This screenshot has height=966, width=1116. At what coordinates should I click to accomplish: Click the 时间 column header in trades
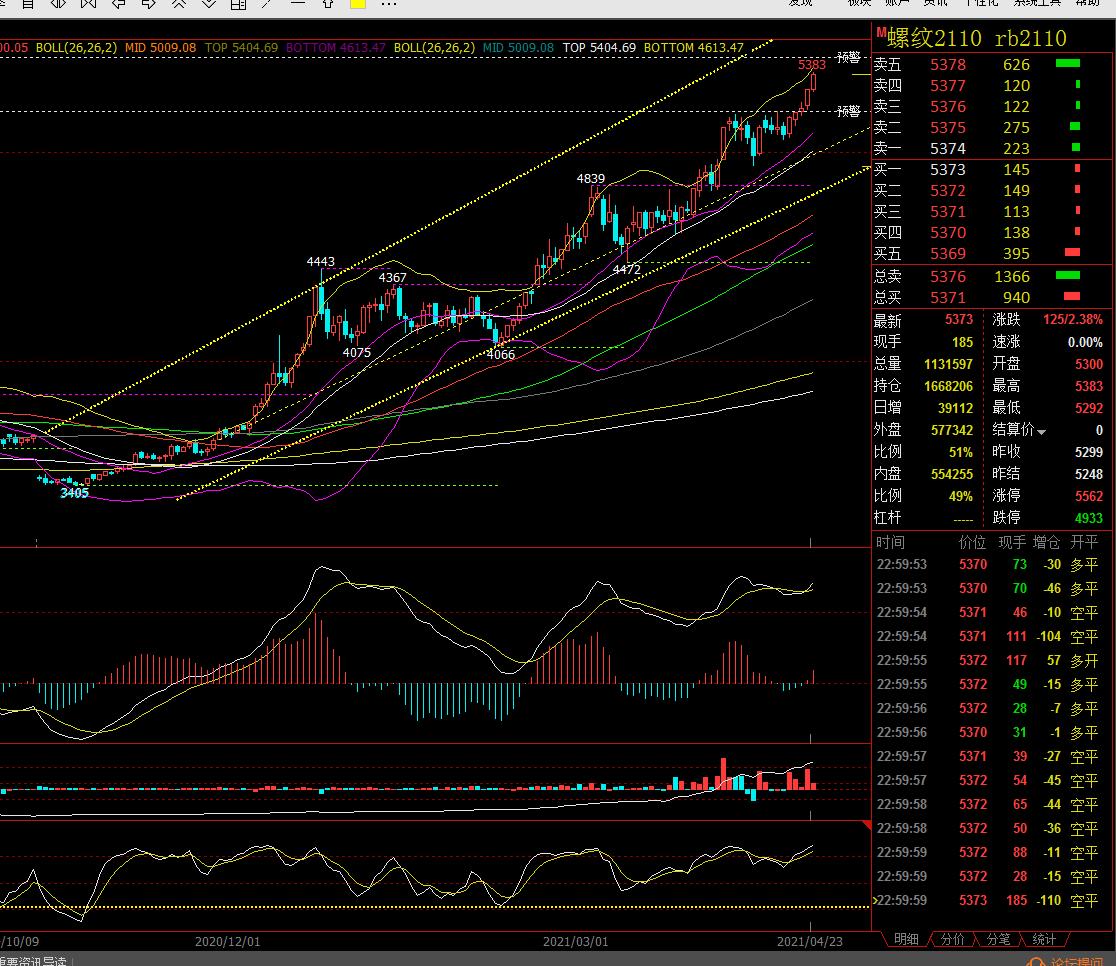tap(890, 542)
